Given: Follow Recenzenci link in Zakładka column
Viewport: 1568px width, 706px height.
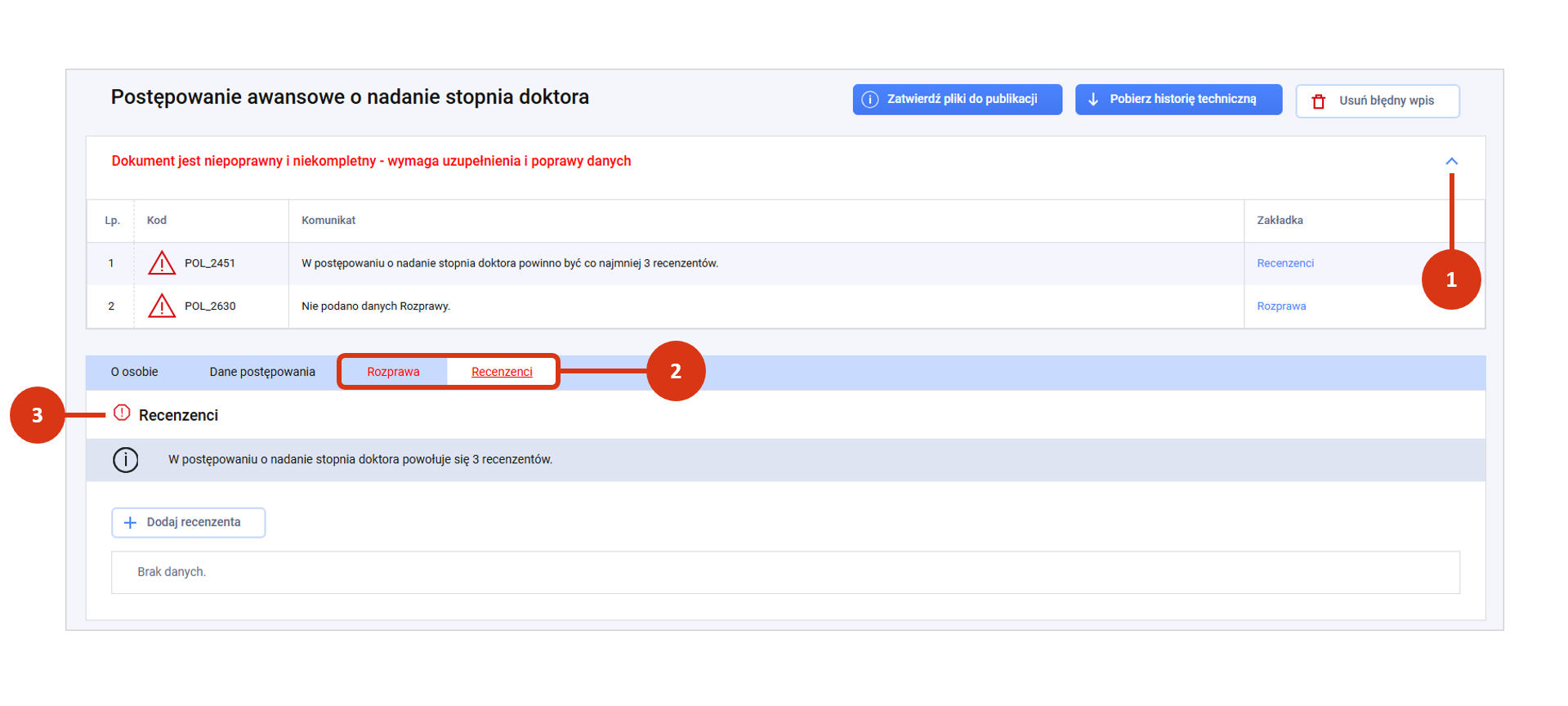Looking at the screenshot, I should [x=1285, y=263].
